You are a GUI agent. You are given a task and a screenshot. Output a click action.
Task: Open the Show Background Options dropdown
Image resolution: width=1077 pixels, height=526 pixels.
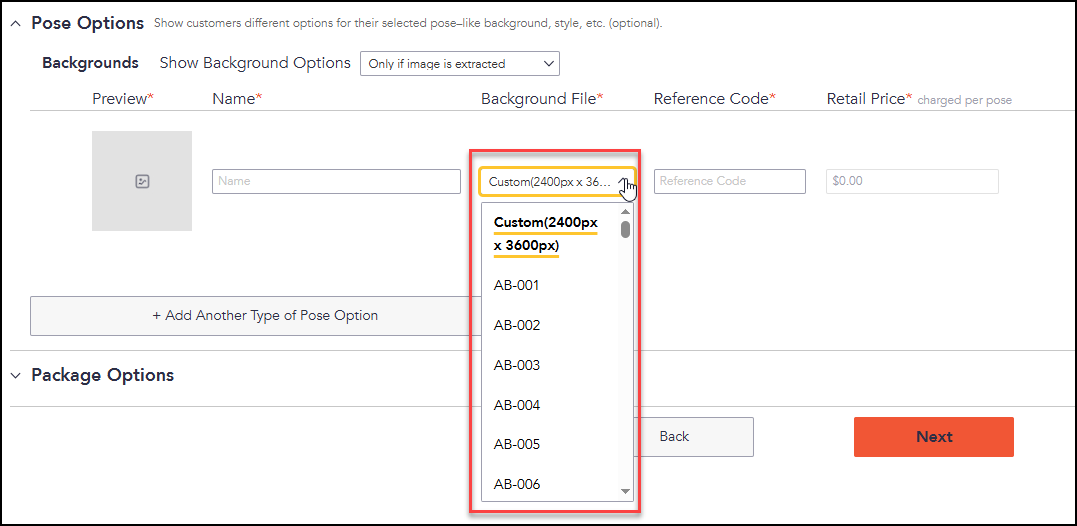[459, 64]
